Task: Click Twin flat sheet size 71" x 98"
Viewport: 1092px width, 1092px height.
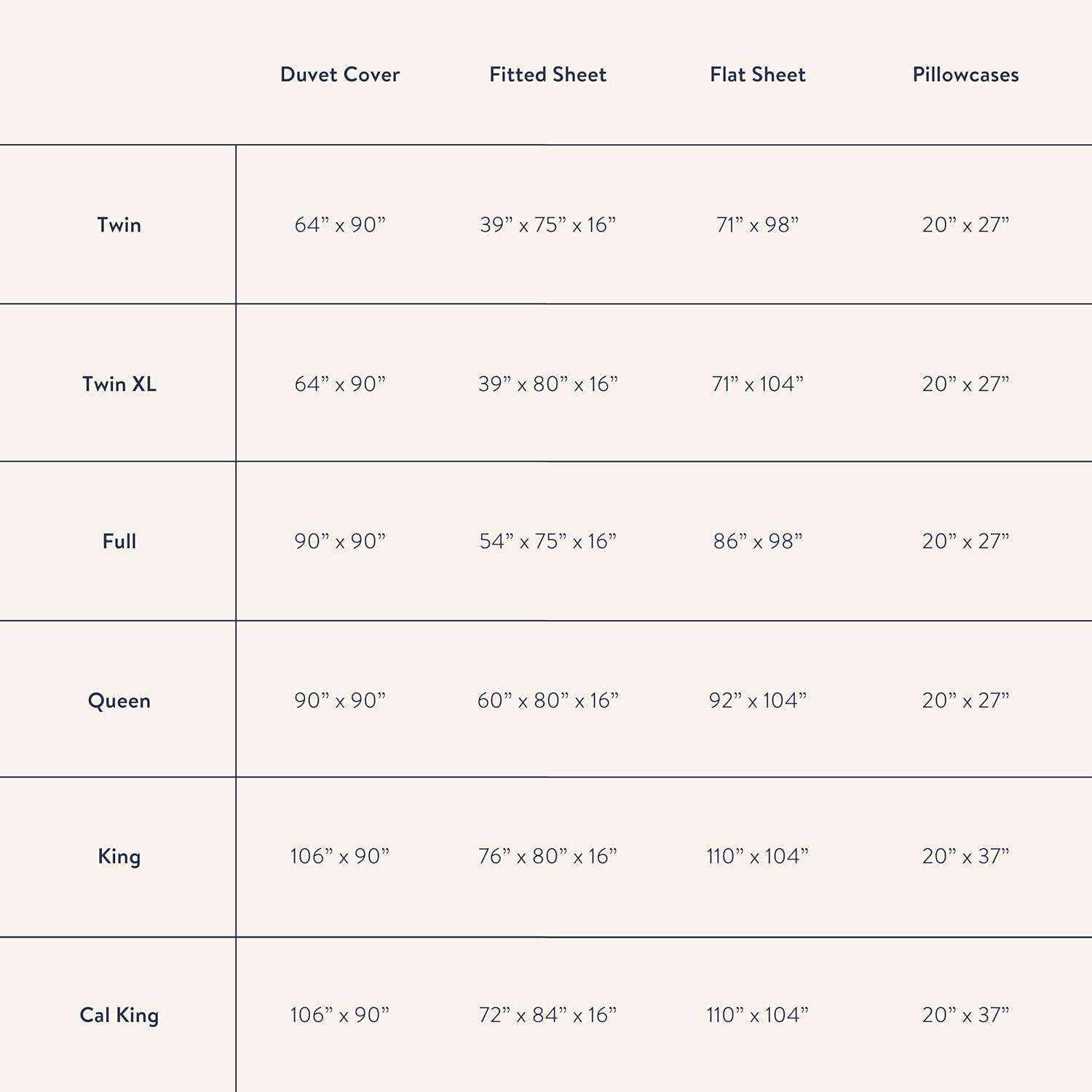Action: coord(757,224)
